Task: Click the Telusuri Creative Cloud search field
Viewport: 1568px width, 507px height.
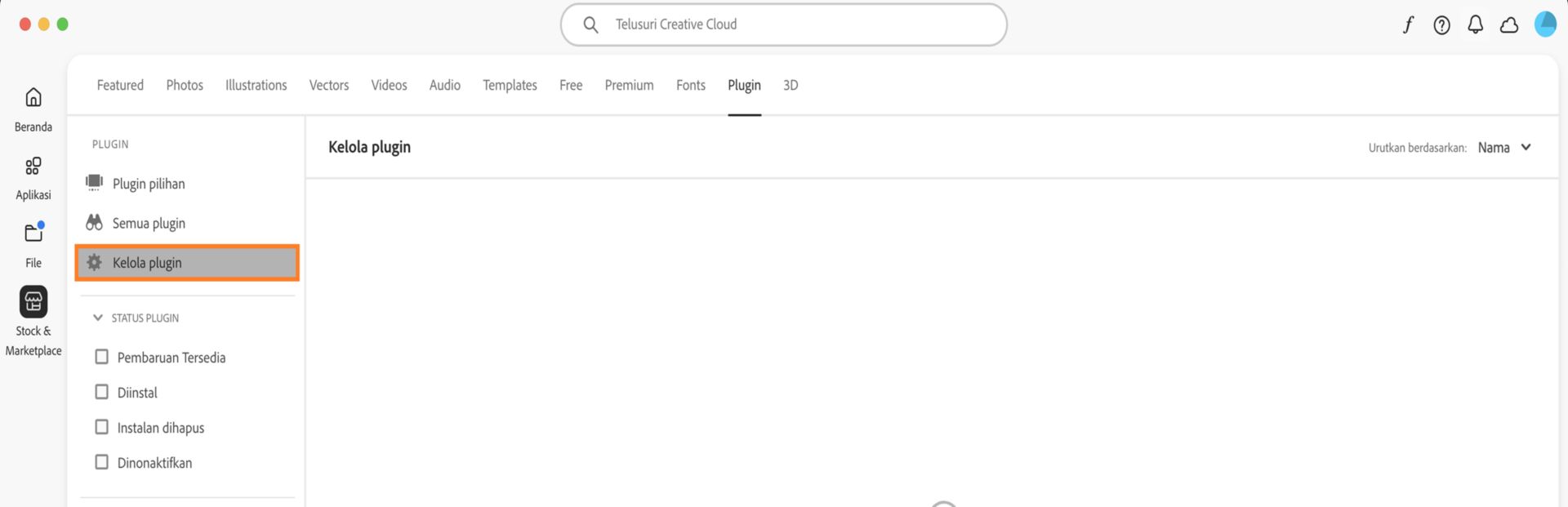Action: pyautogui.click(x=784, y=24)
